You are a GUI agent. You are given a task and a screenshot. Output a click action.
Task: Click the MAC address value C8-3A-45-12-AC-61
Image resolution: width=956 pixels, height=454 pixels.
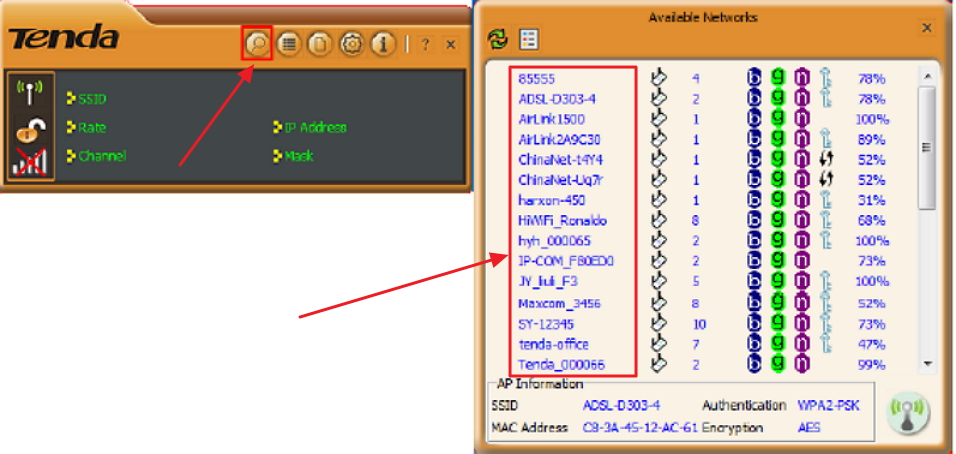[x=640, y=427]
